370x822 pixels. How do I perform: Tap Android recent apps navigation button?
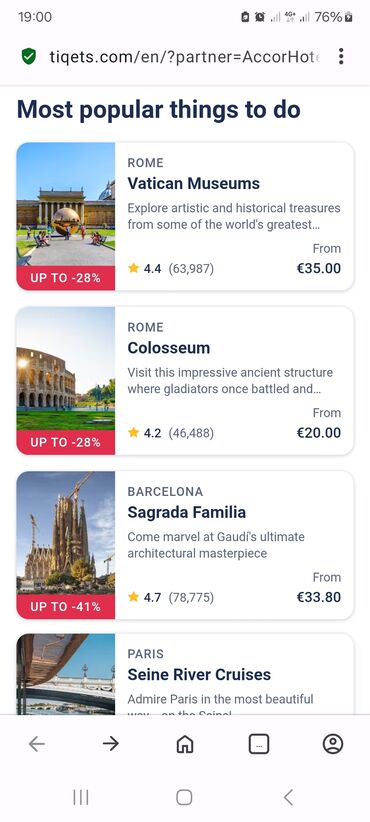80,797
